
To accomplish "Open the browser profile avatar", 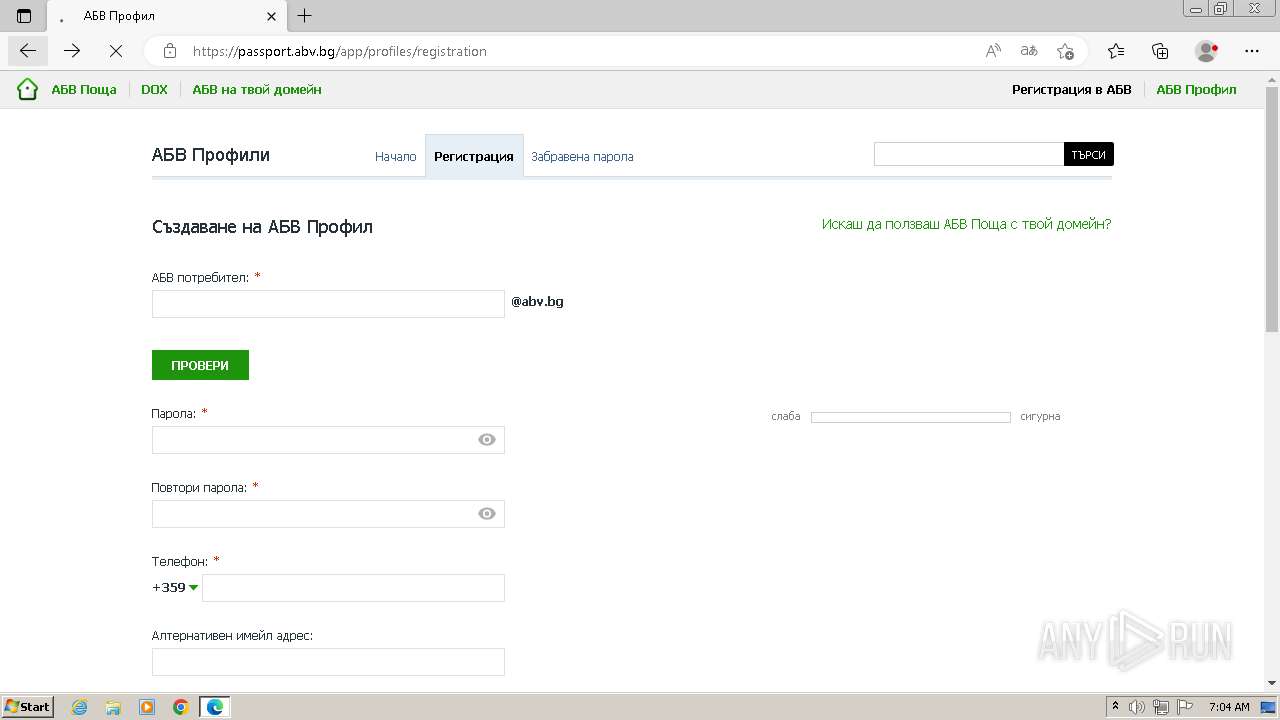I will [x=1207, y=51].
